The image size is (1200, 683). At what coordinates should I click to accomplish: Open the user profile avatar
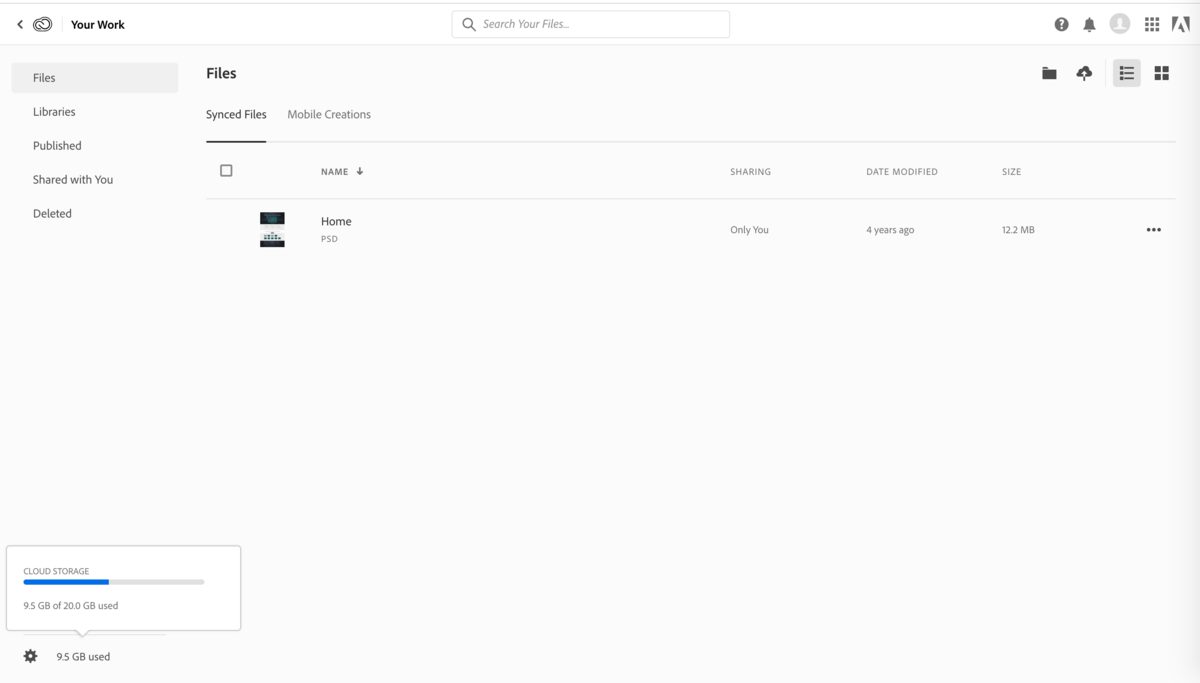point(1120,24)
